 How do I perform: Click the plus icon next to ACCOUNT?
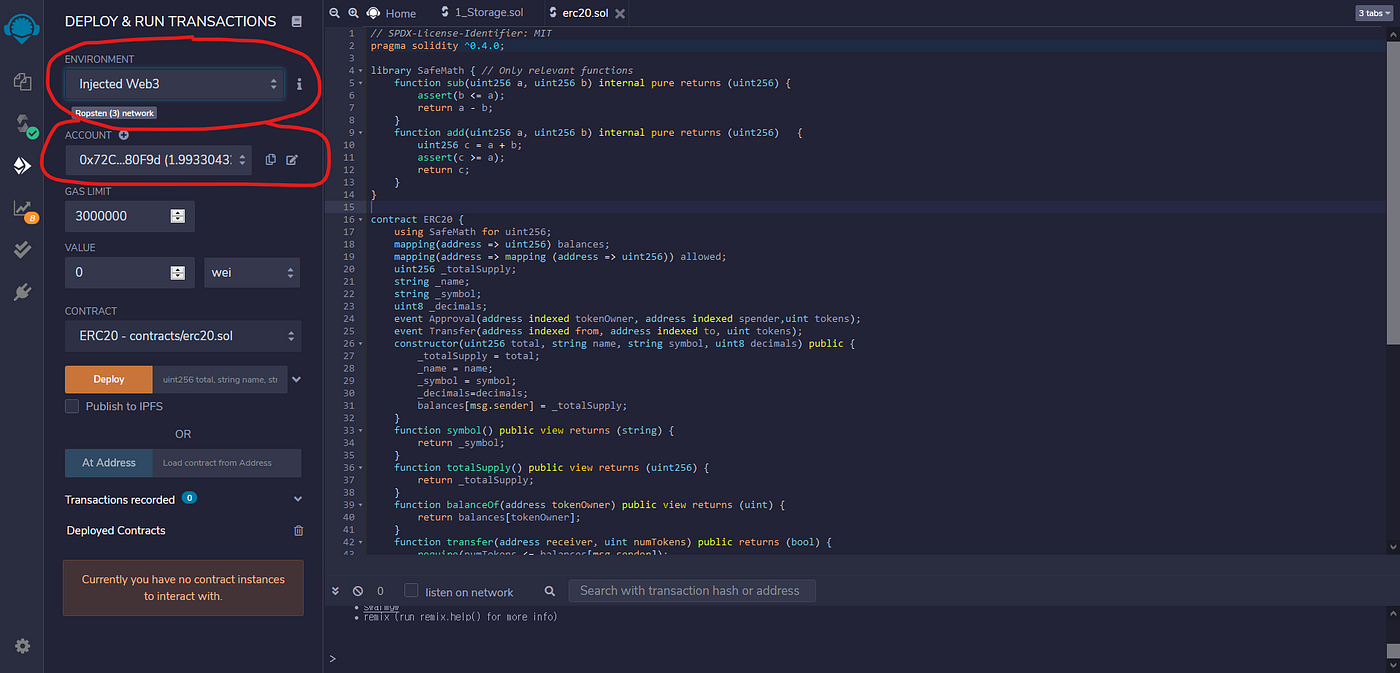(124, 135)
